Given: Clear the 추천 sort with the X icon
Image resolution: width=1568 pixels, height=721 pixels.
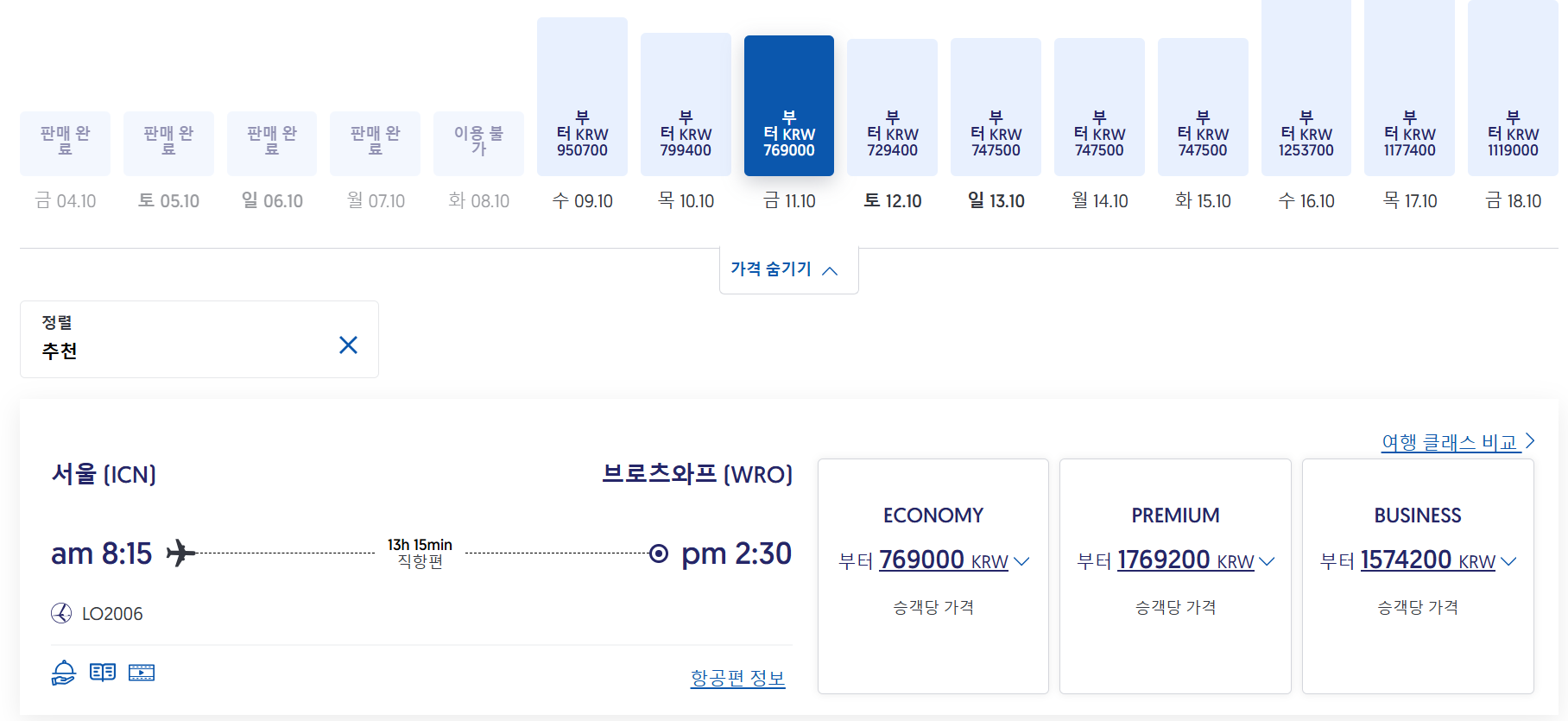Looking at the screenshot, I should 349,344.
